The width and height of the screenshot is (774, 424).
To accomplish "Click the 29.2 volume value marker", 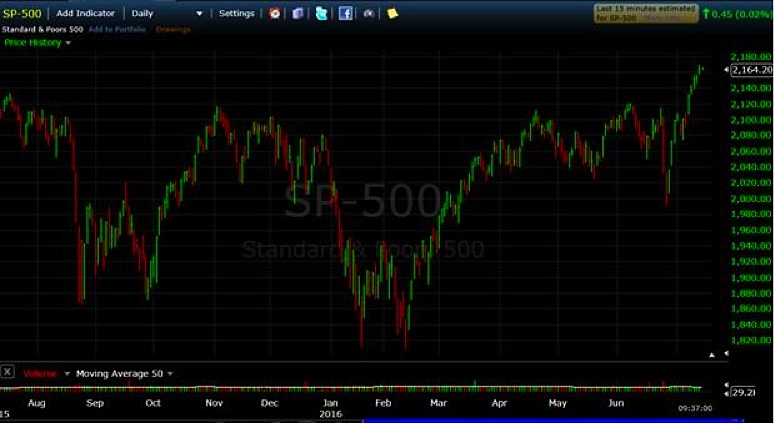I will (742, 392).
